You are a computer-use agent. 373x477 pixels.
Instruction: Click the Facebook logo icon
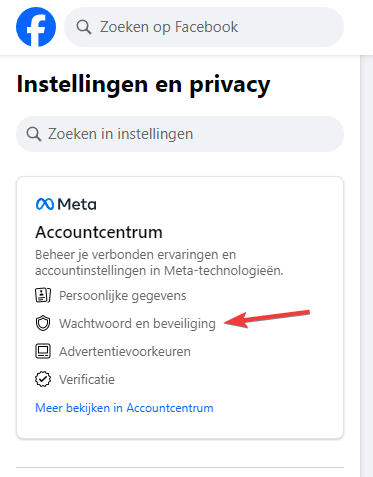point(36,27)
